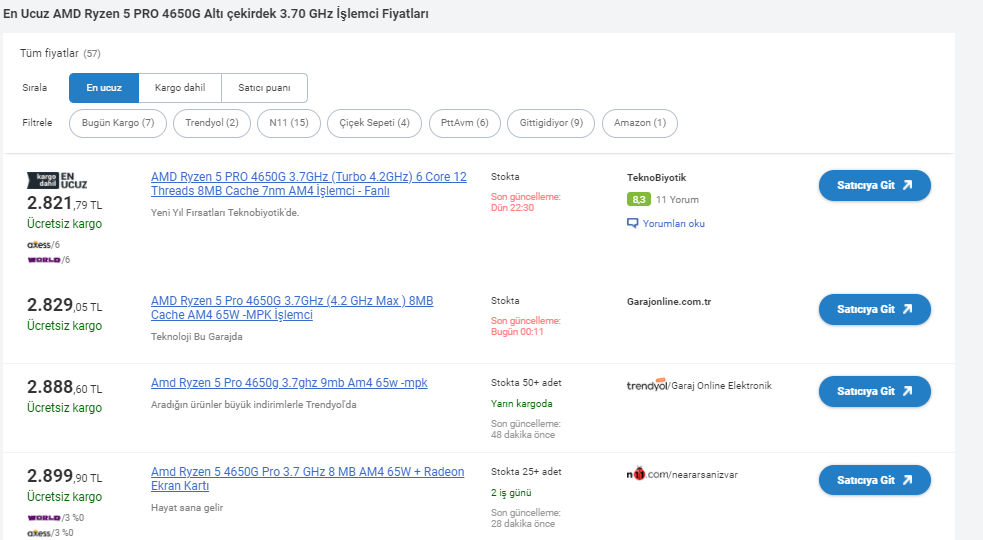Viewport: 983px width, 540px height.
Task: Click the 28 dakika önce update time
Action: pyautogui.click(x=523, y=524)
